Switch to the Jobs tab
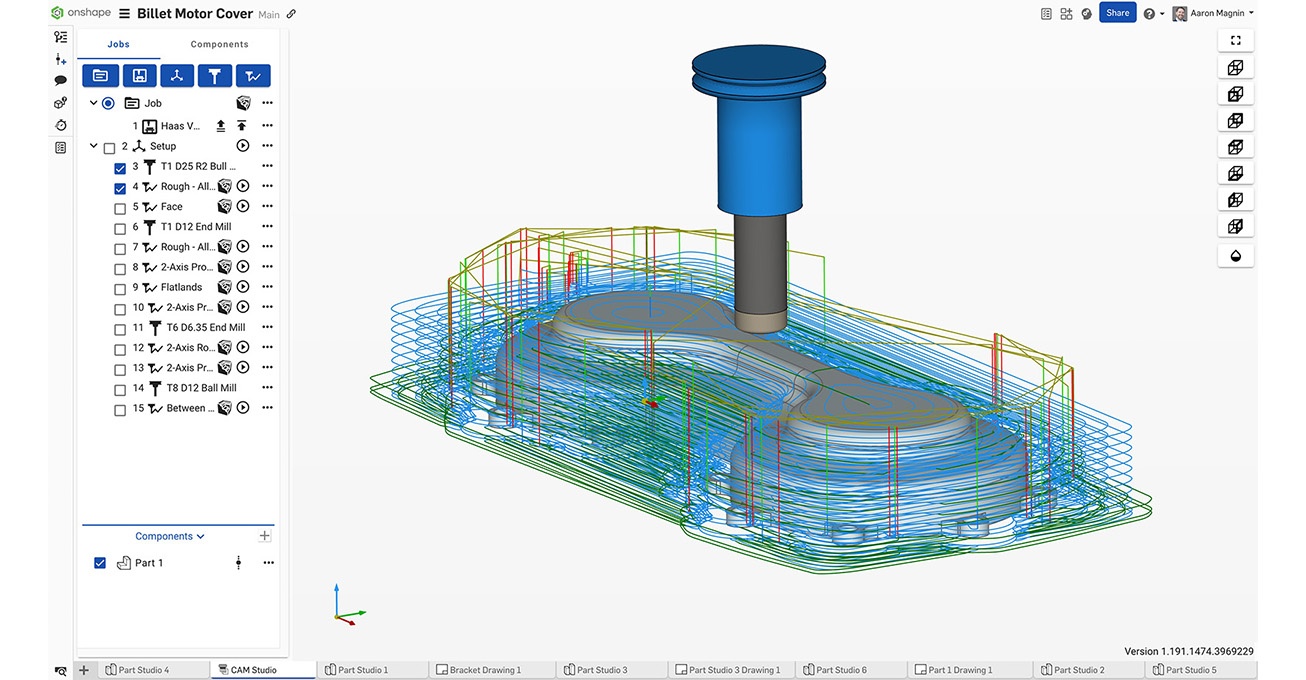Image resolution: width=1306 pixels, height=680 pixels. point(119,44)
